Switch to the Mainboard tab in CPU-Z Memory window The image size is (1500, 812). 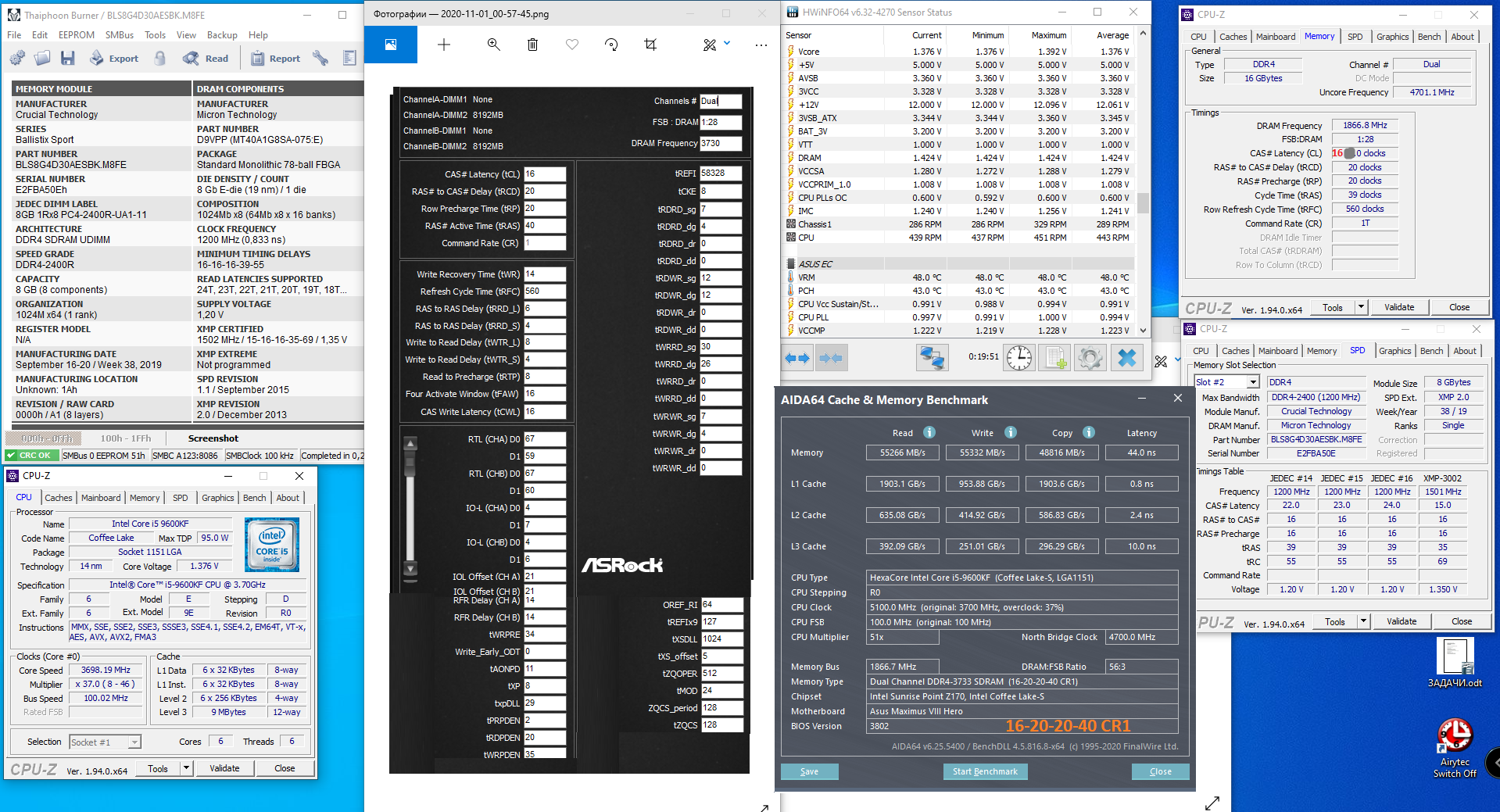pos(1276,37)
